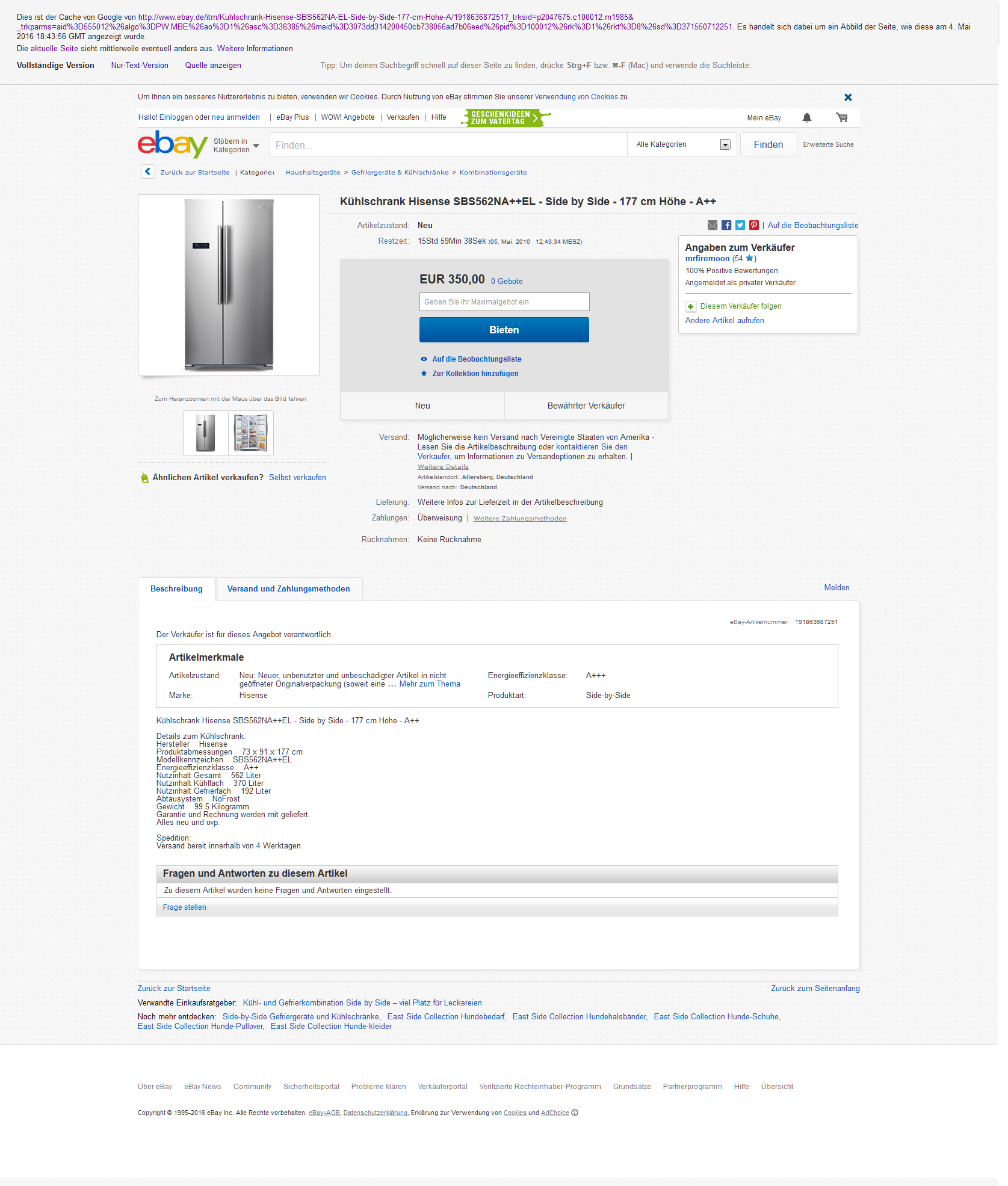Share listing on Pinterest icon
The height and width of the screenshot is (1186, 1008).
[754, 226]
